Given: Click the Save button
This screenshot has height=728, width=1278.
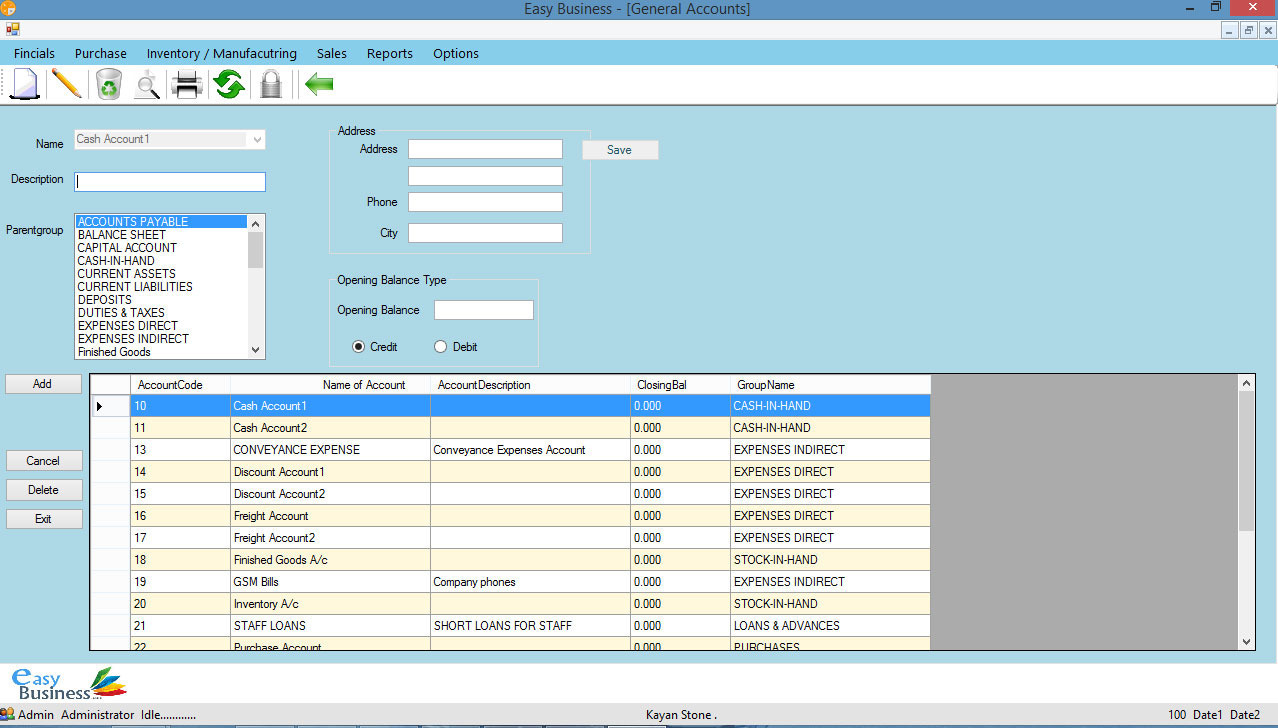Looking at the screenshot, I should pyautogui.click(x=620, y=150).
